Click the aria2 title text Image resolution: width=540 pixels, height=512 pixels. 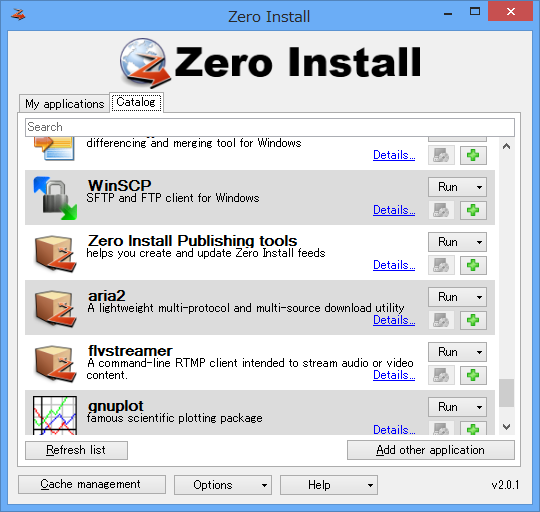tap(107, 296)
